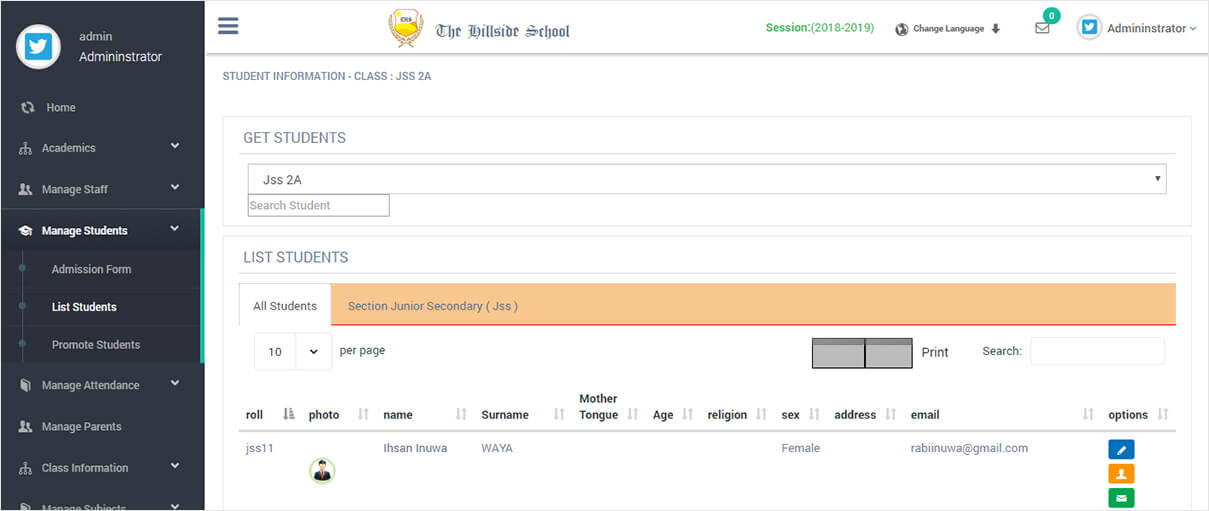The height and width of the screenshot is (511, 1209).
Task: Click the globe icon beside Change Language
Action: pyautogui.click(x=902, y=29)
